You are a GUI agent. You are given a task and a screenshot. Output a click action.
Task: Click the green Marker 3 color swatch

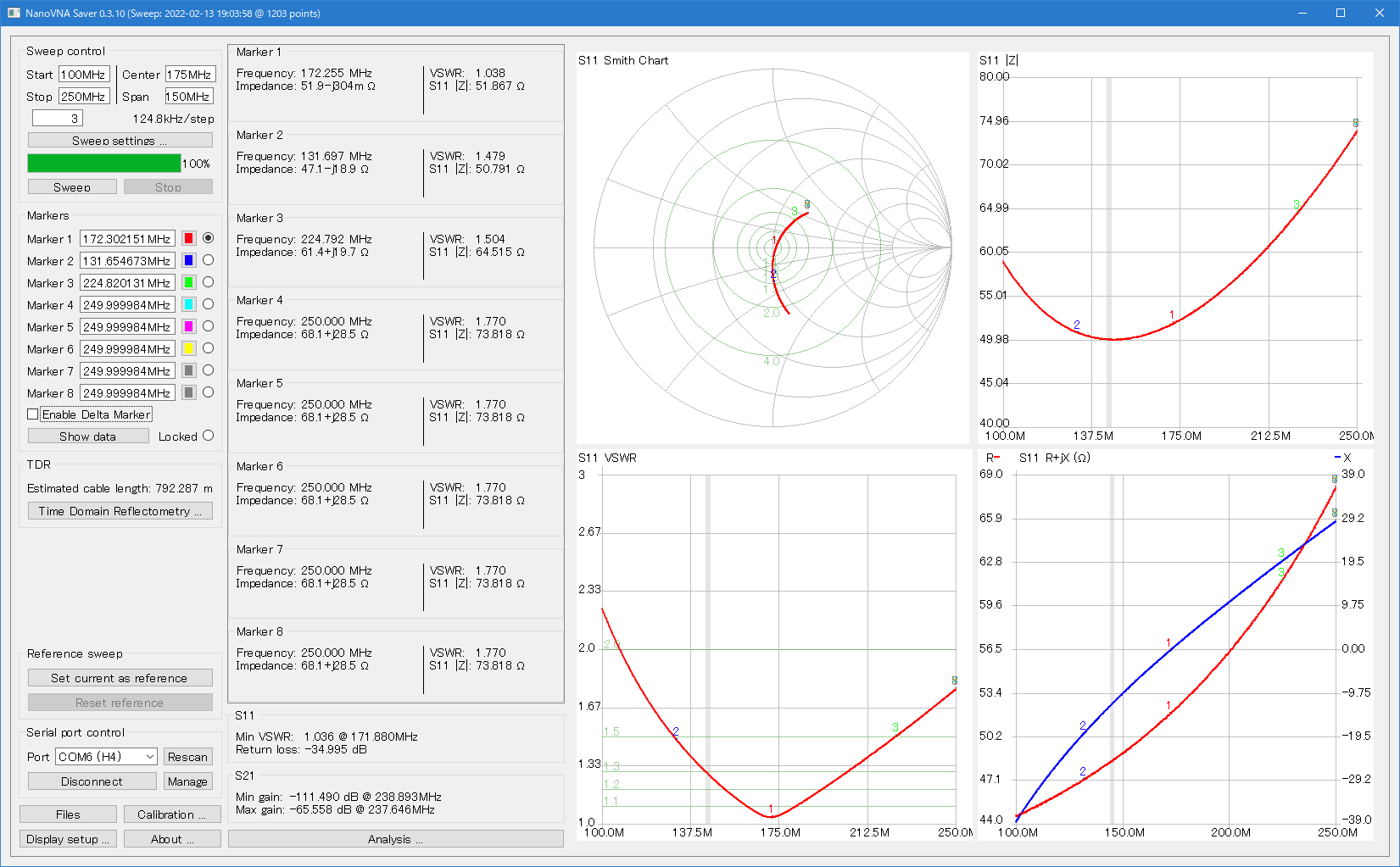[188, 283]
